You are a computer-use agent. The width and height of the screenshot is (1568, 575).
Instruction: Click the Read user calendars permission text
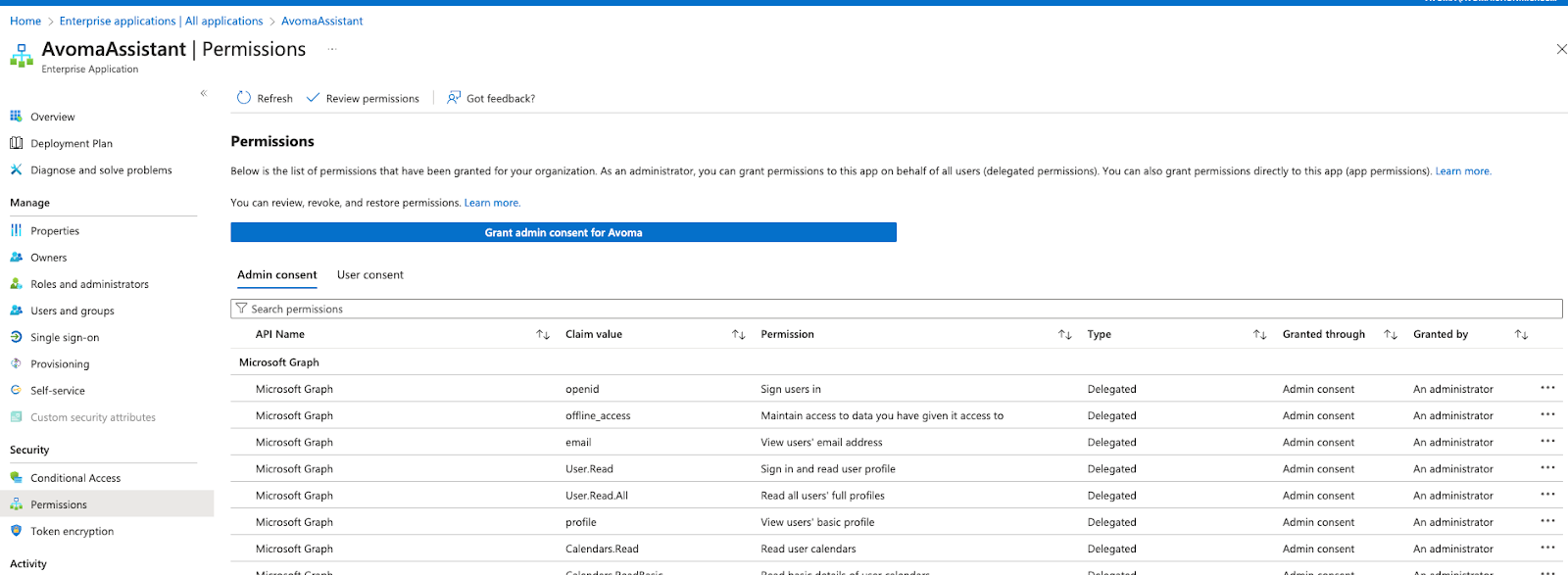pos(808,549)
